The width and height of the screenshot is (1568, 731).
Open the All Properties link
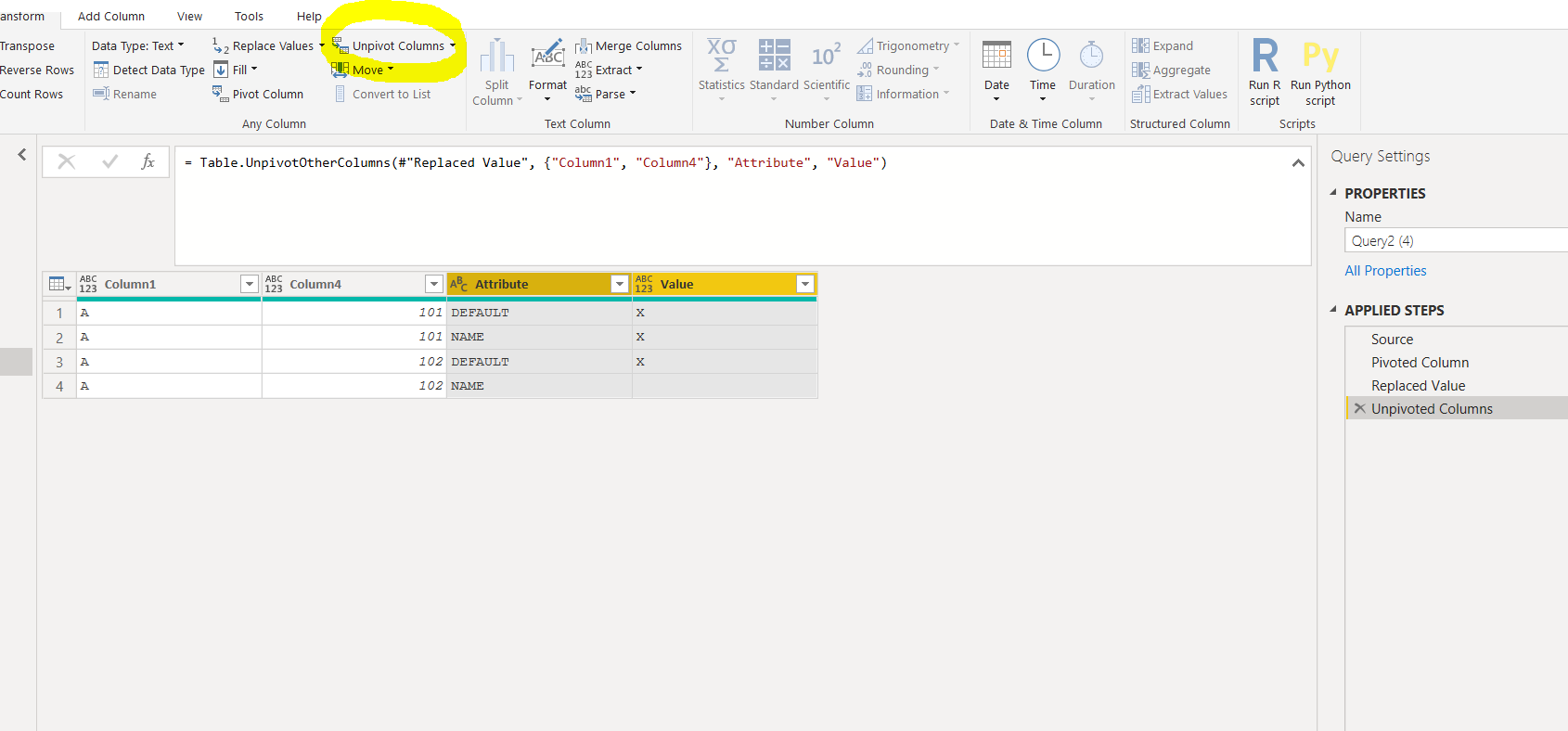[x=1385, y=271]
